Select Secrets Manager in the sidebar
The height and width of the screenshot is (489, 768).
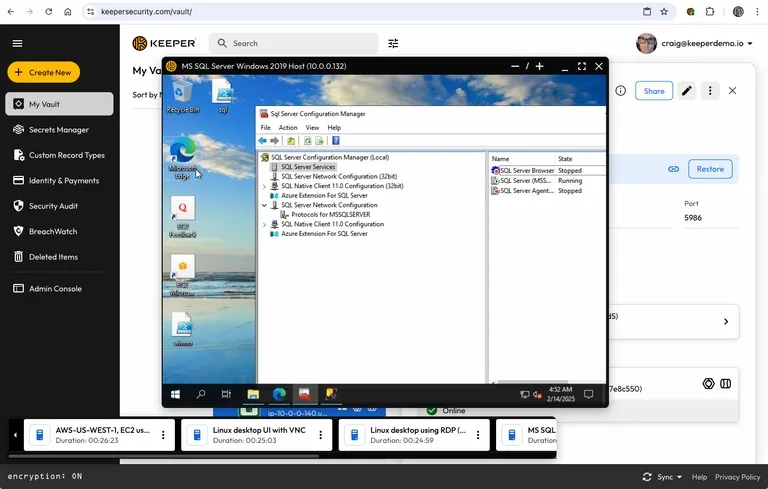(x=59, y=130)
